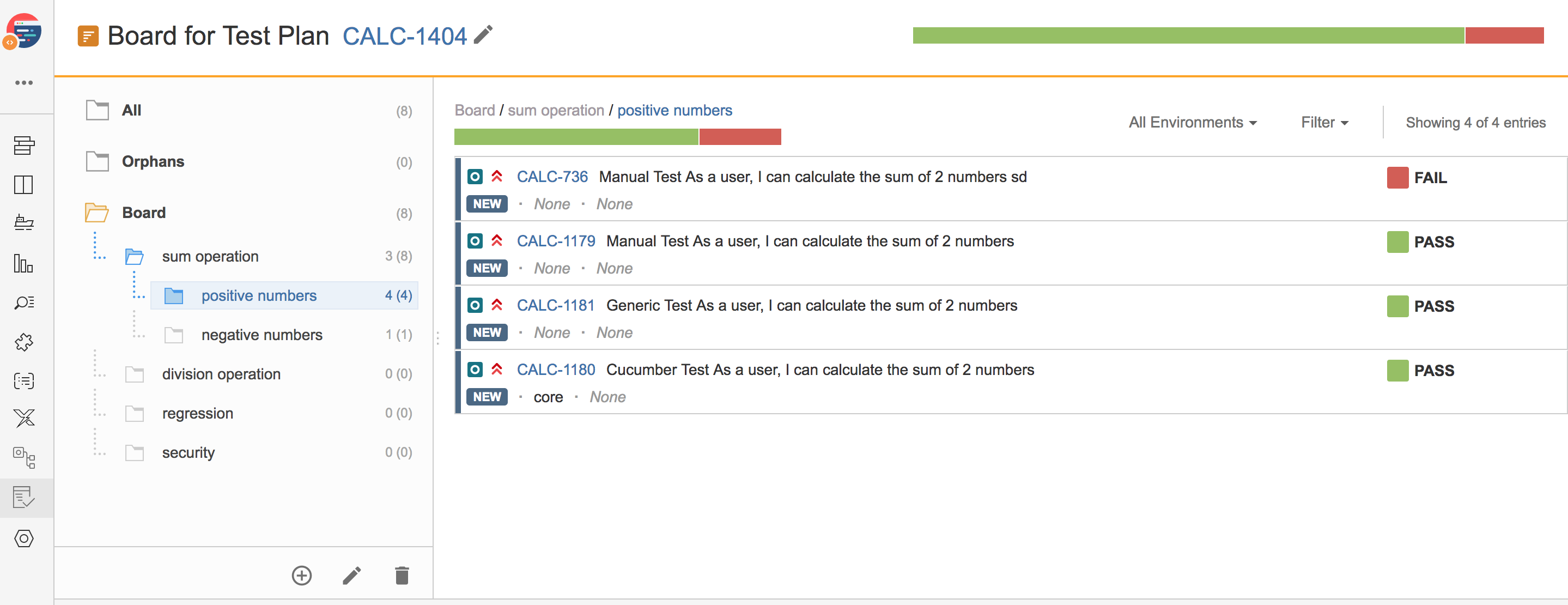
Task: Click the overall test plan progress bar
Action: (x=1227, y=35)
